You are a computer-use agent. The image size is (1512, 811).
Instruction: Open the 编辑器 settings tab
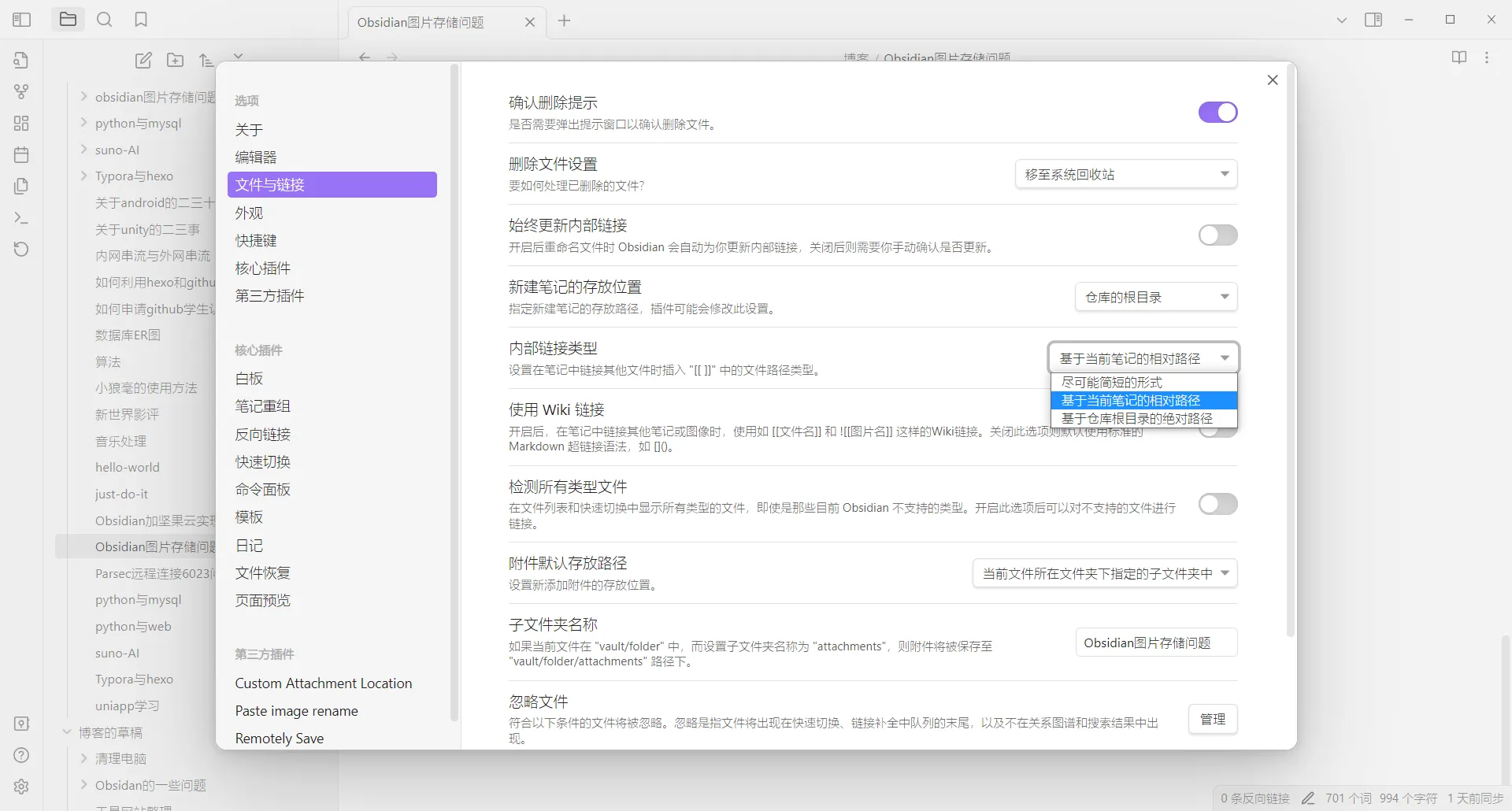(x=332, y=157)
